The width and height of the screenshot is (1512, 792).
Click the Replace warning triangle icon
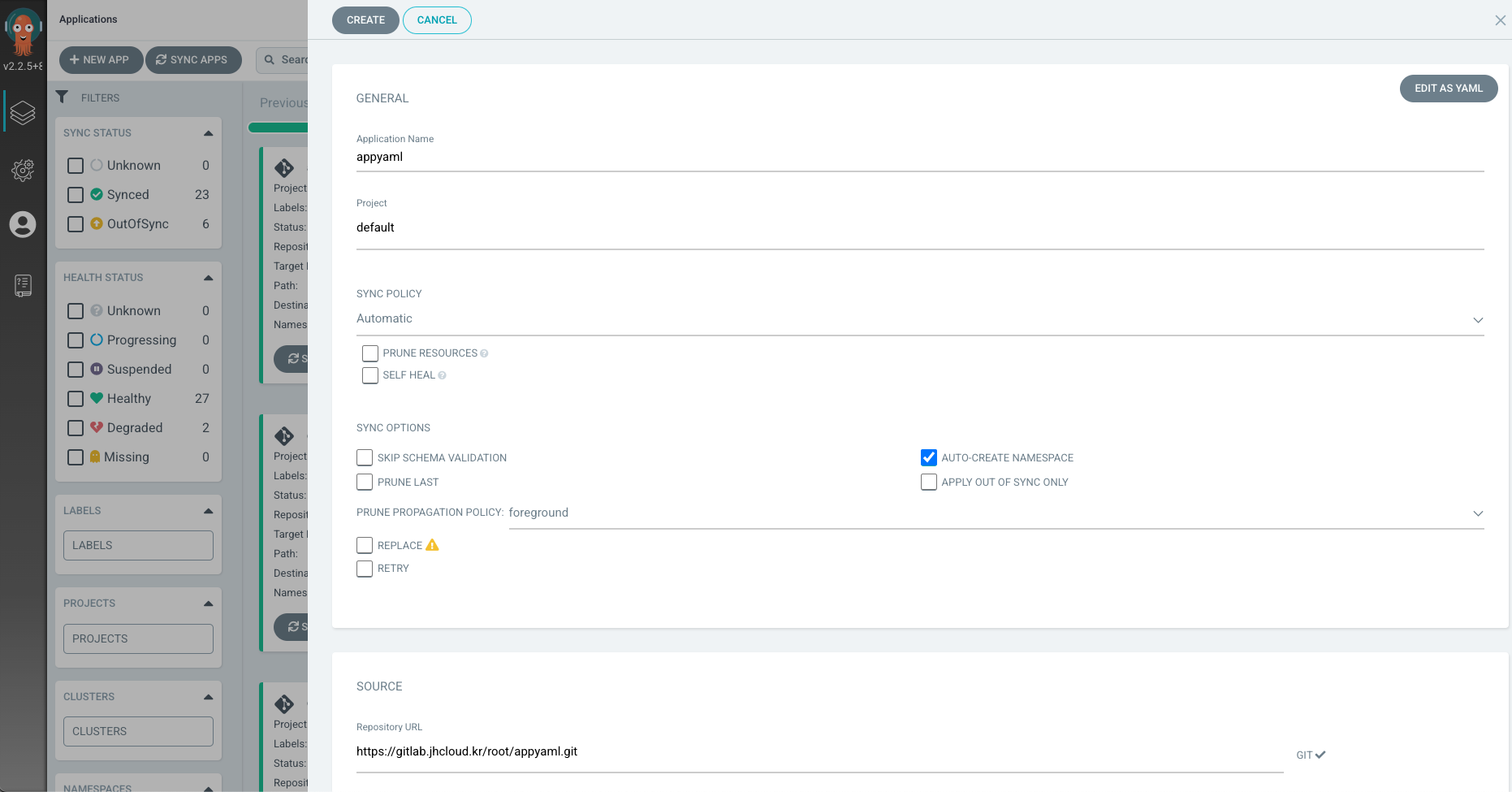432,545
